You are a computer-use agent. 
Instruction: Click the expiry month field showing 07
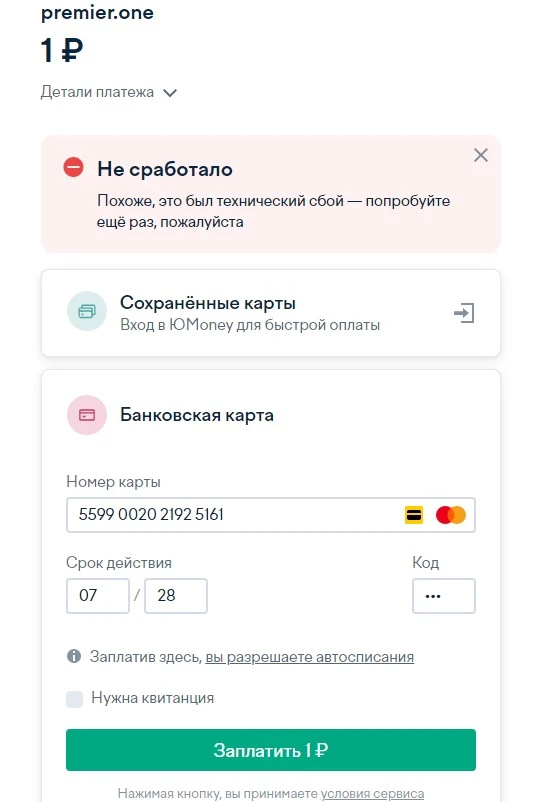coord(98,596)
